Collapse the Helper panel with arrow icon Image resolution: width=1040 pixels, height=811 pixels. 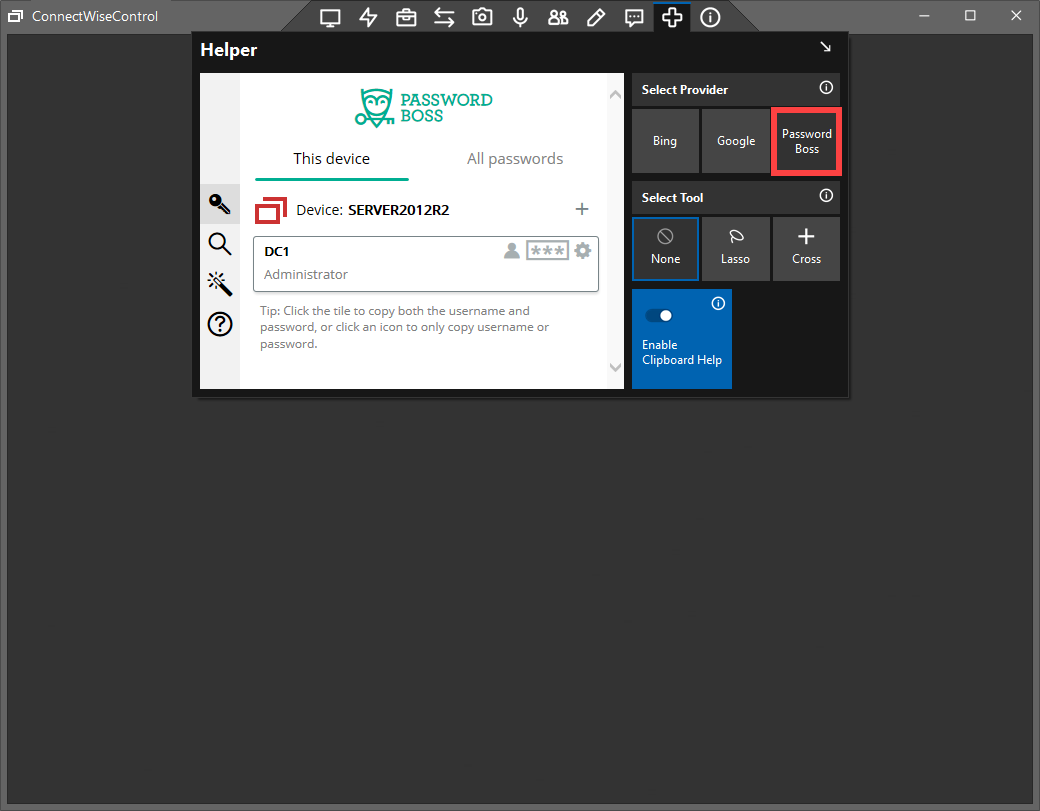pos(825,46)
